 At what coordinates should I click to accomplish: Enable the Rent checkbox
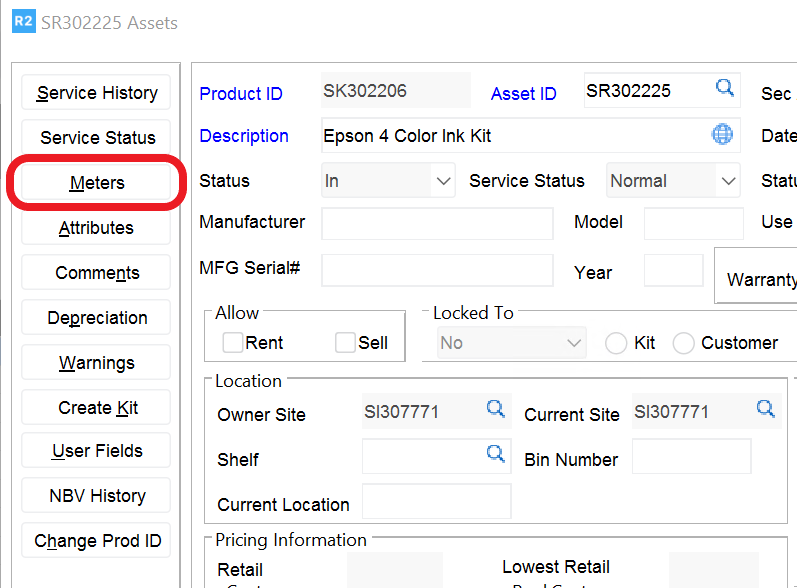[x=233, y=343]
